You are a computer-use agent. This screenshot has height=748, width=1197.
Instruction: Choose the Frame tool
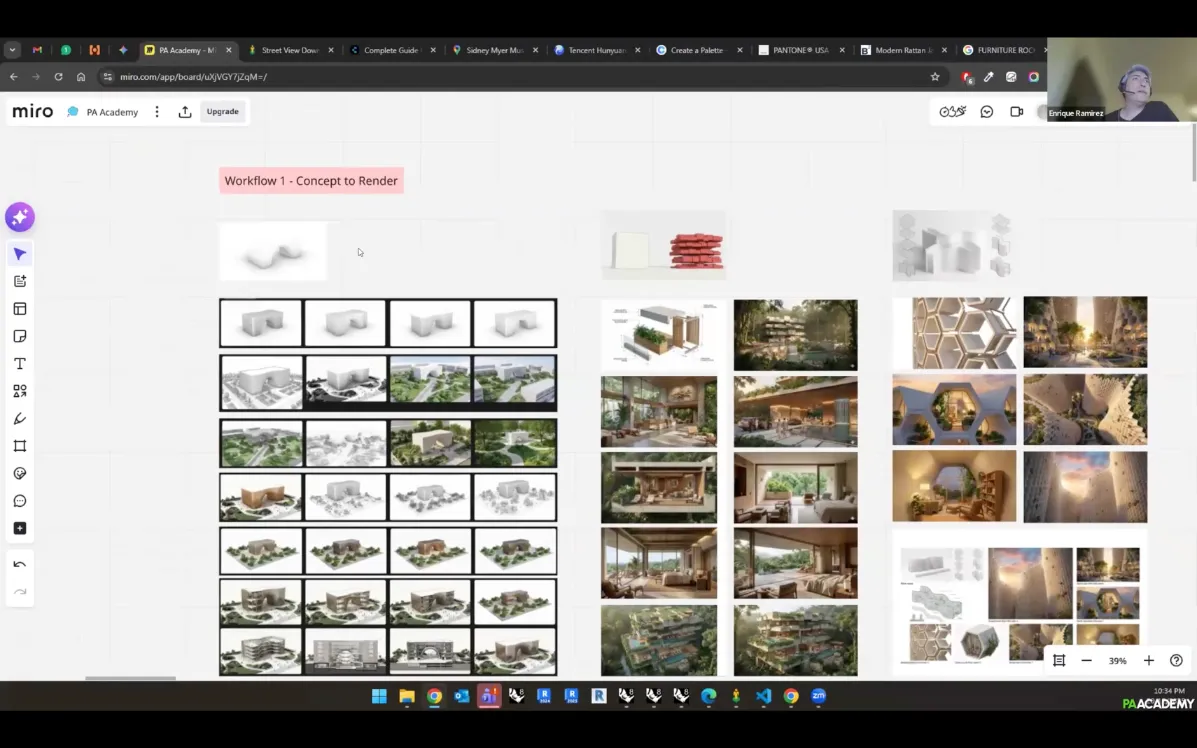pos(20,446)
